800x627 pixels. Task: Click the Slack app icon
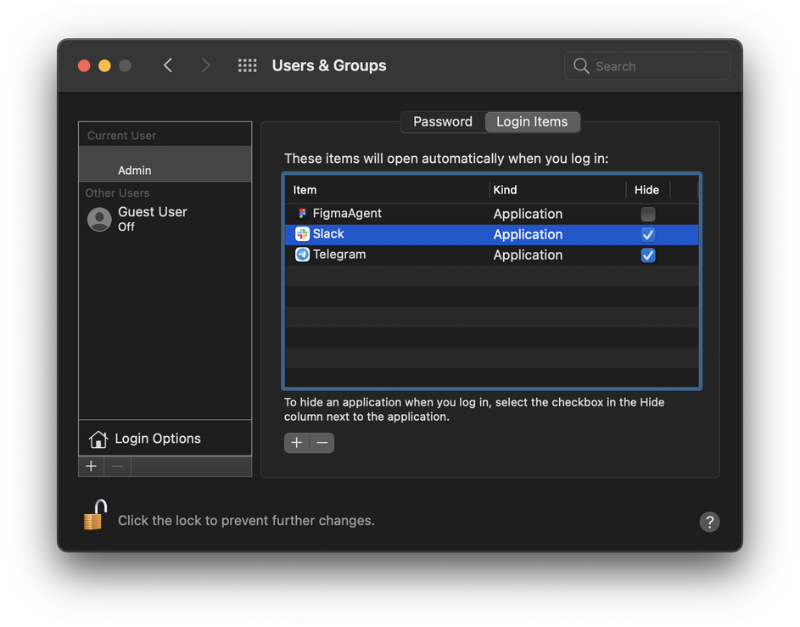[x=302, y=234]
